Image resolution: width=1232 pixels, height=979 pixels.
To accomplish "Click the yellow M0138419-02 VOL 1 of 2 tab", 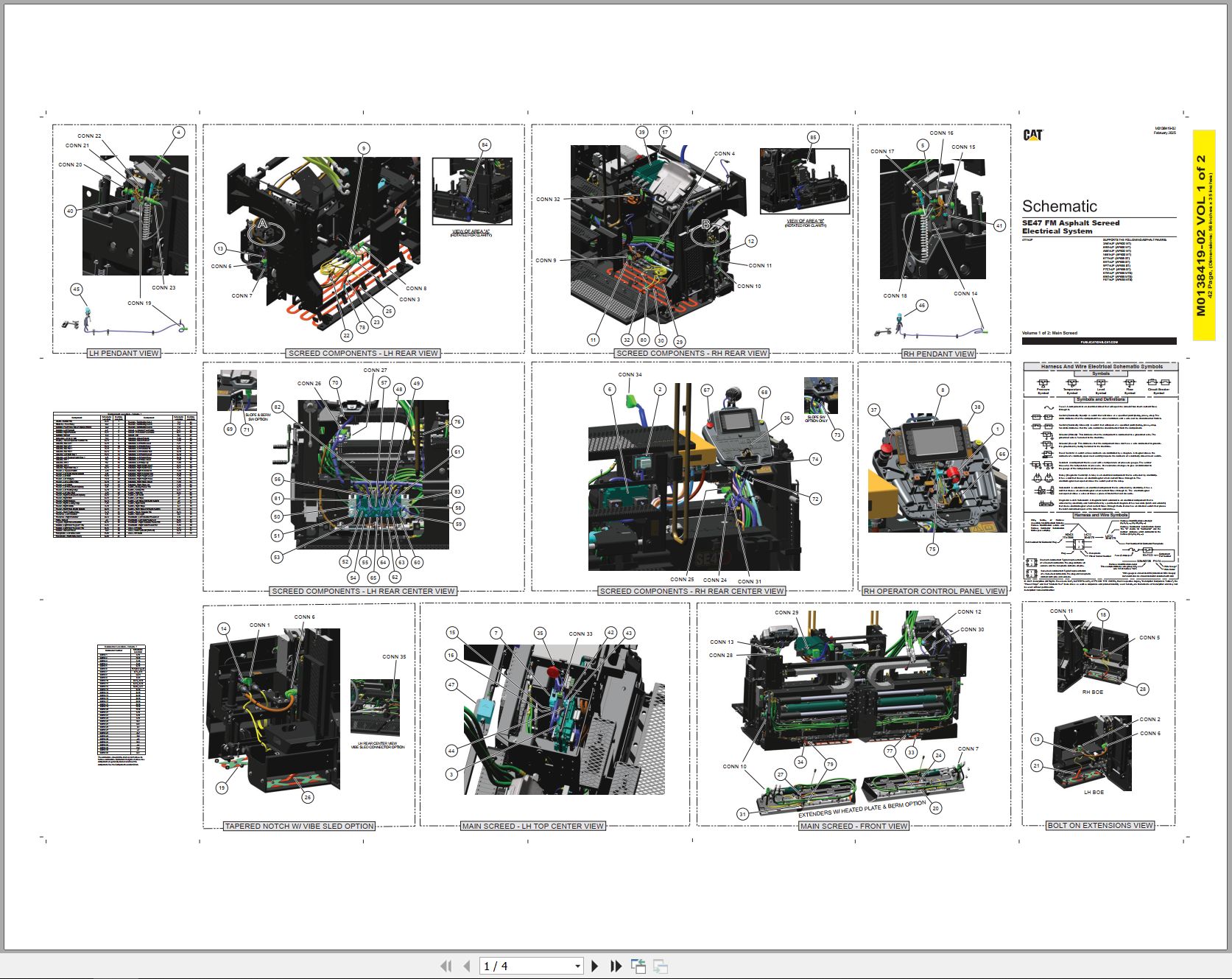I will 1204,236.
